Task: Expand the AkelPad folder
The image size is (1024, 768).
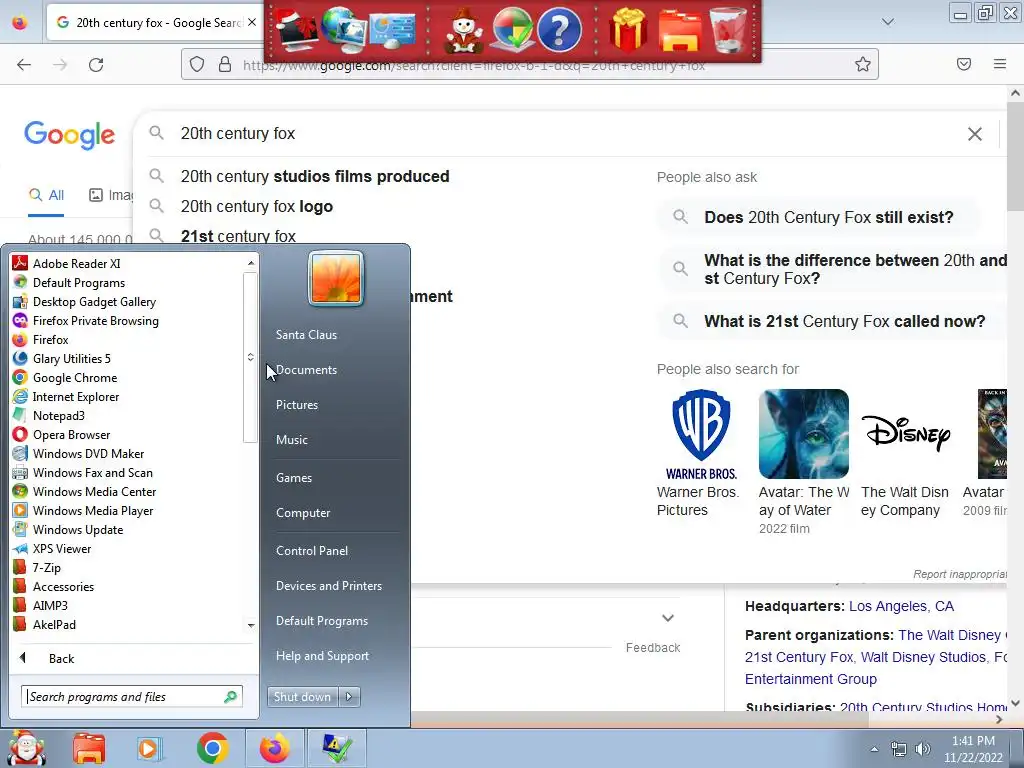Action: [x=44, y=624]
